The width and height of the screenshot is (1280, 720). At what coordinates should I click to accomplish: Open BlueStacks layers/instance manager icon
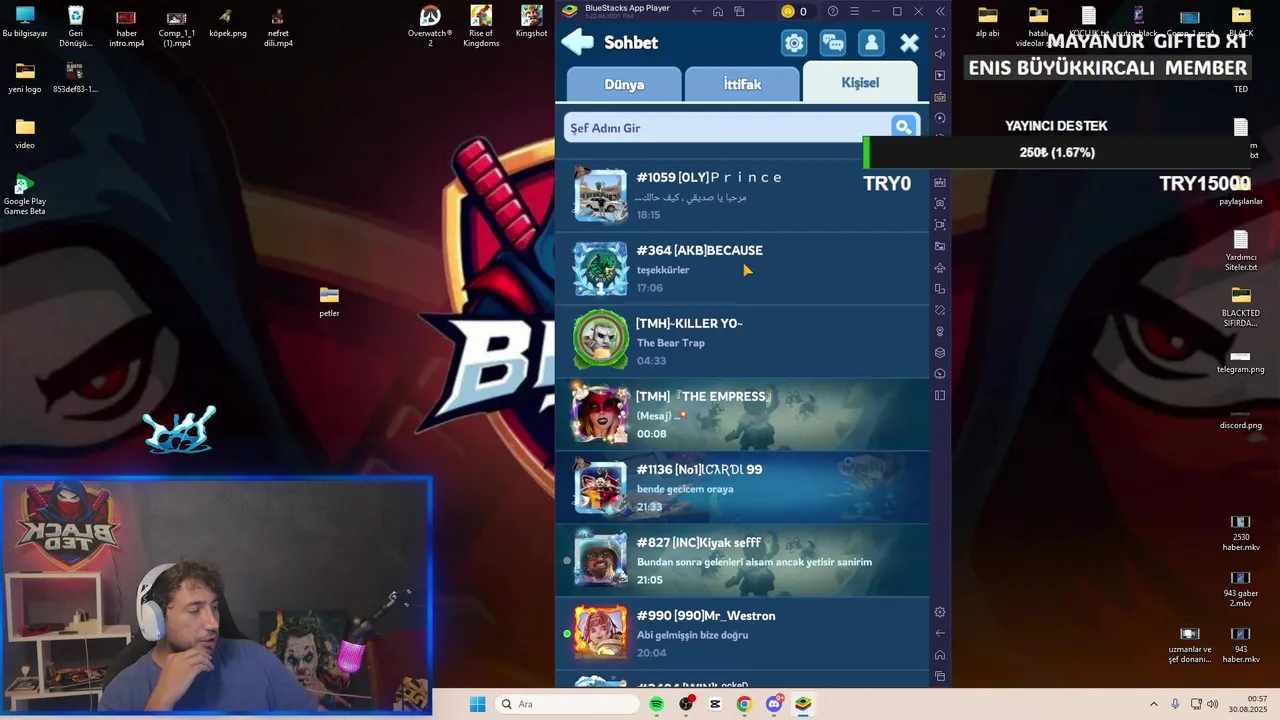tap(940, 353)
